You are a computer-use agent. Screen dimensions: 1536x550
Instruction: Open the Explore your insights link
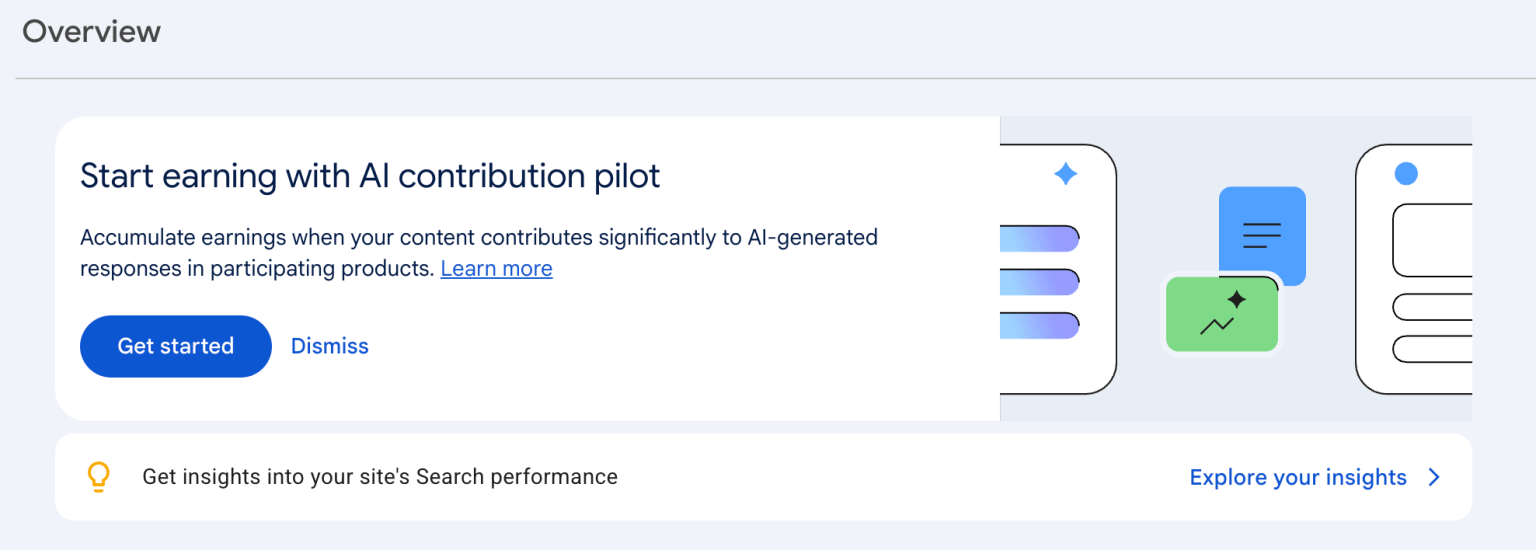coord(1298,477)
